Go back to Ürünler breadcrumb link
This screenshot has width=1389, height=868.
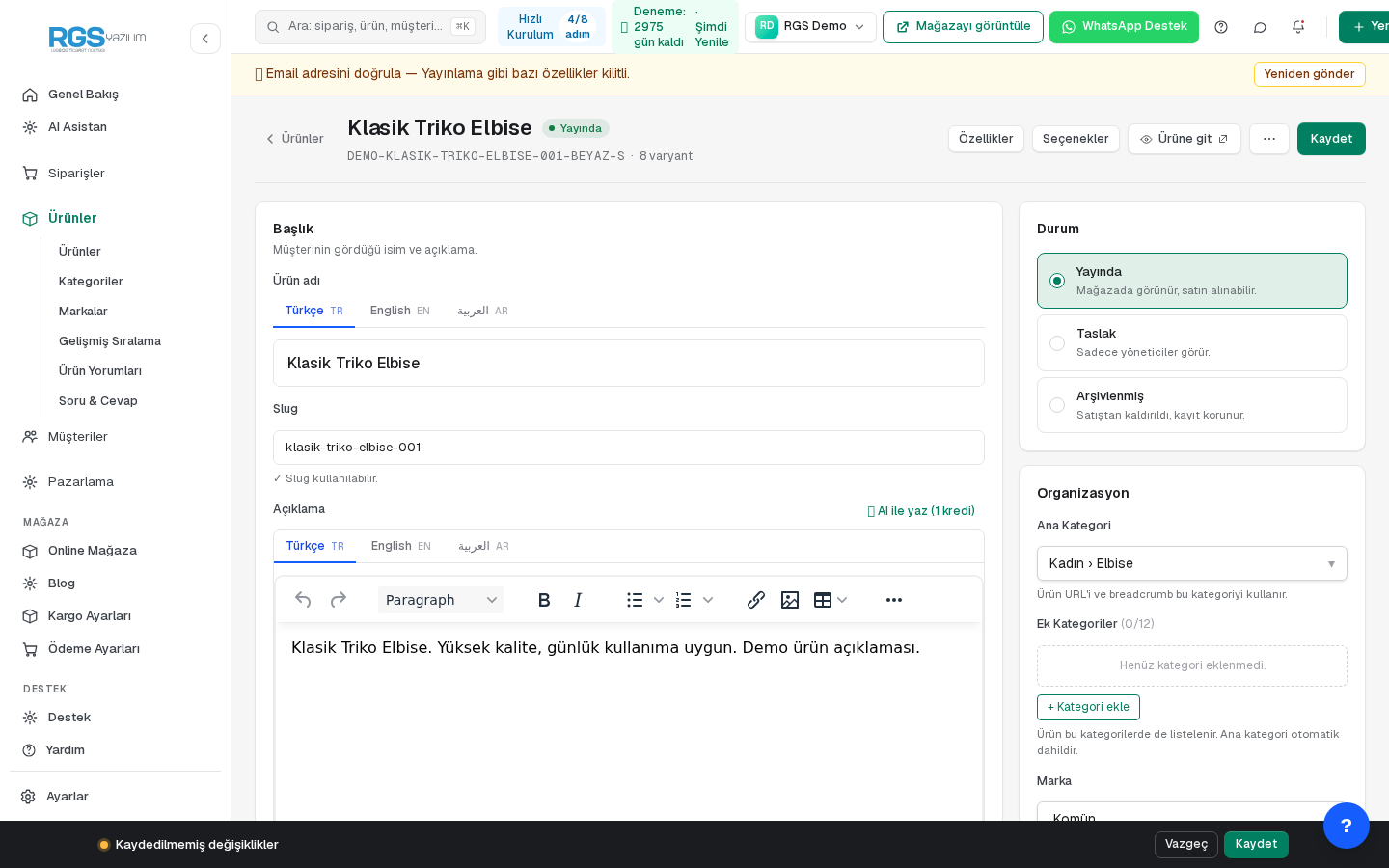(x=295, y=139)
